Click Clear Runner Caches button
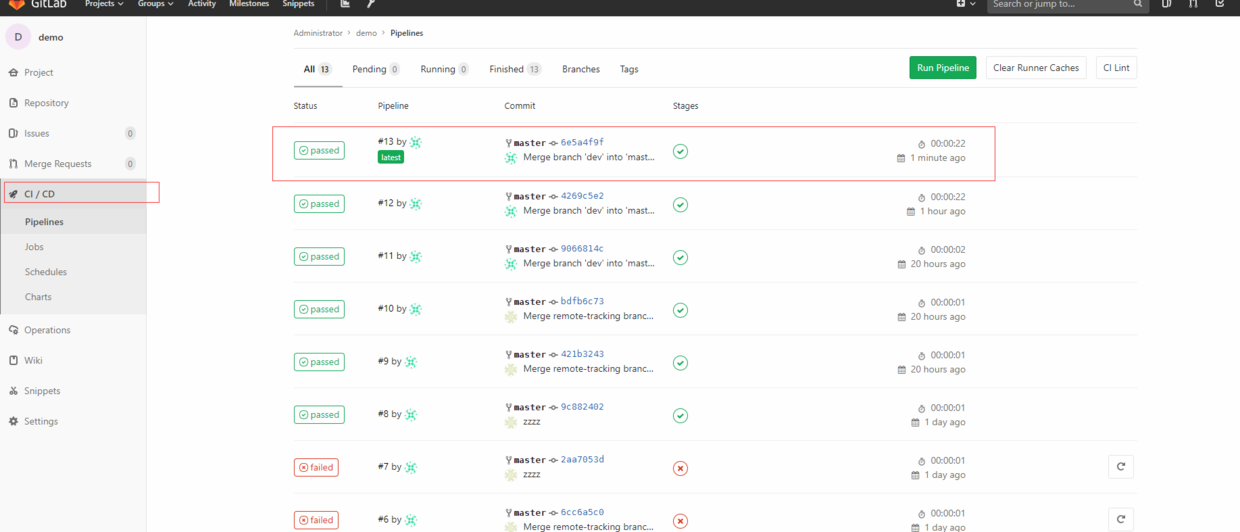The image size is (1240, 532). (x=1036, y=68)
